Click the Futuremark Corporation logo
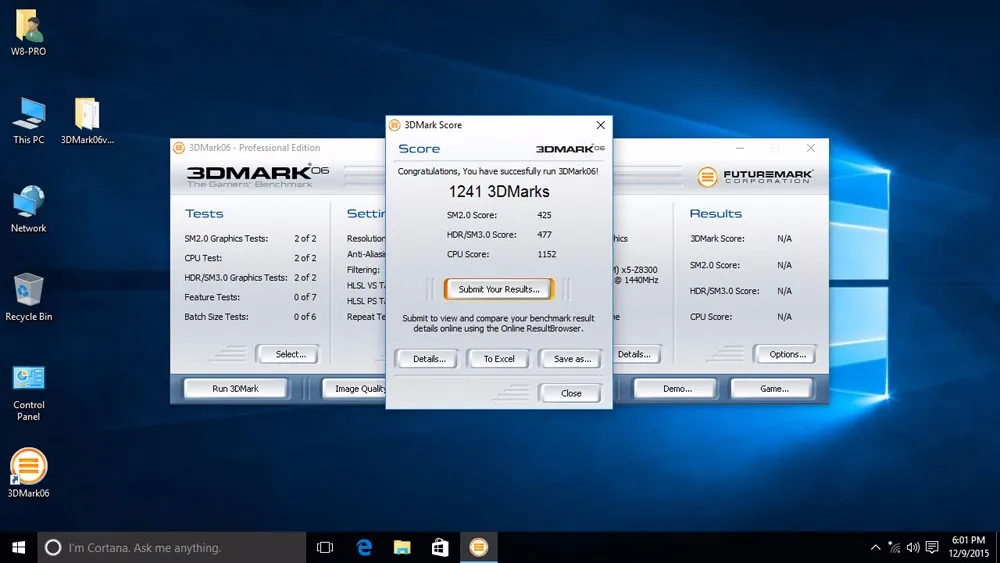The height and width of the screenshot is (563, 1000). pos(754,176)
